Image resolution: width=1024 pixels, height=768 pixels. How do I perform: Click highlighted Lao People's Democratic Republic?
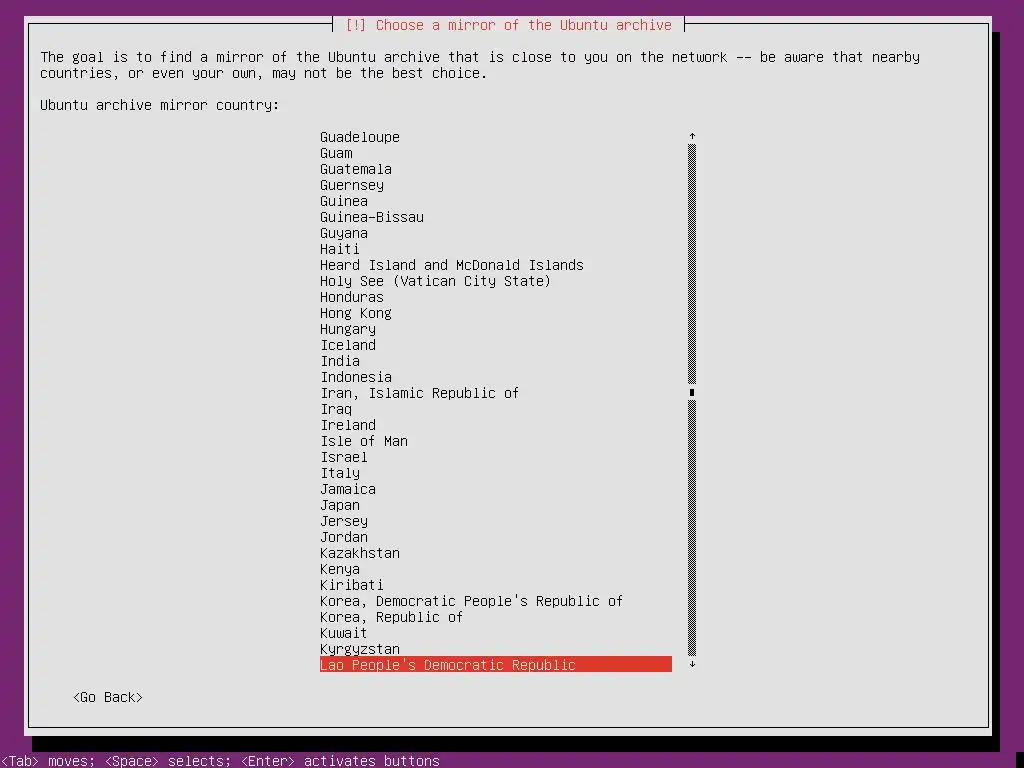[x=496, y=664]
